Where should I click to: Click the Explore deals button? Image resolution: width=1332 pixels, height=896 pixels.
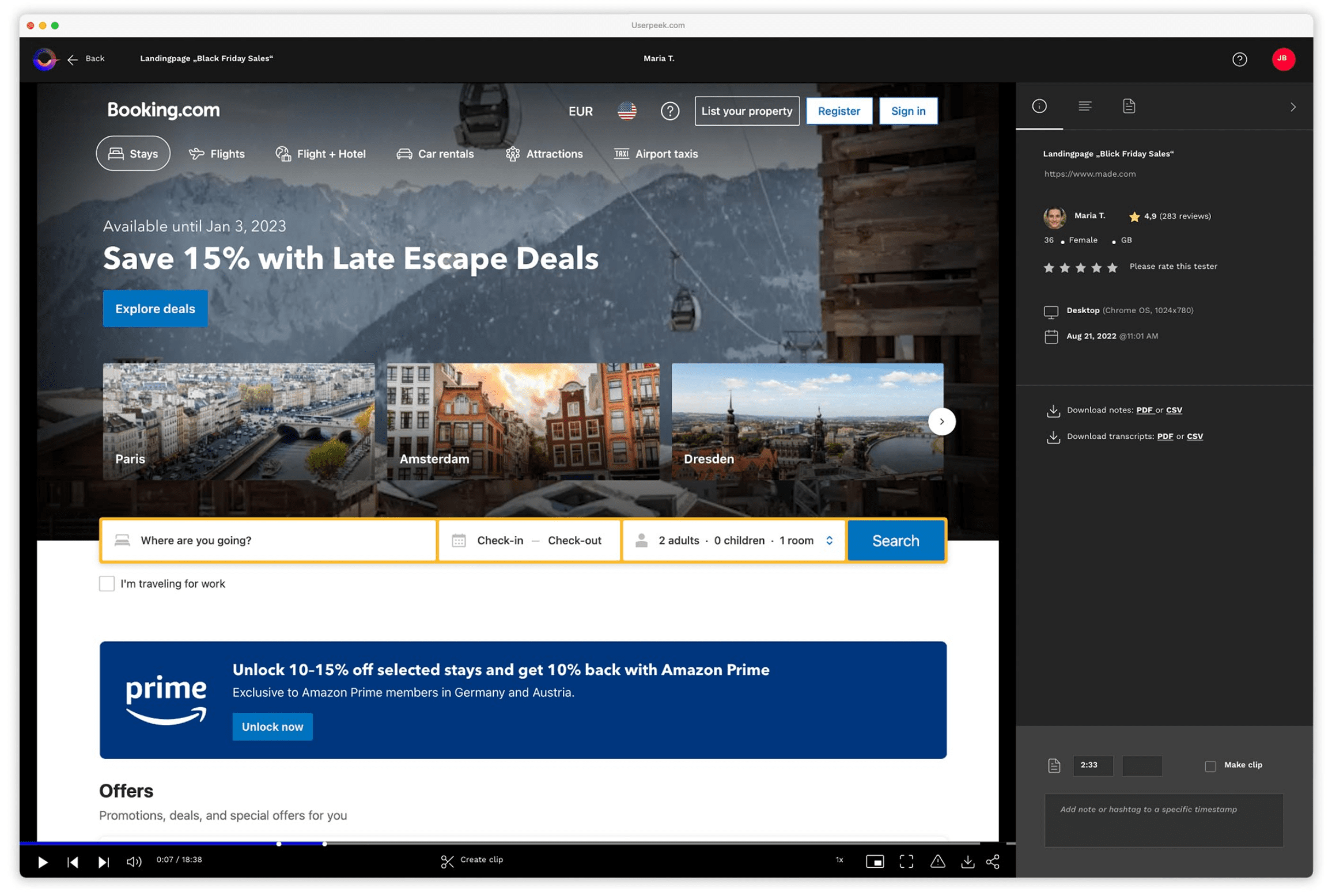coord(154,308)
